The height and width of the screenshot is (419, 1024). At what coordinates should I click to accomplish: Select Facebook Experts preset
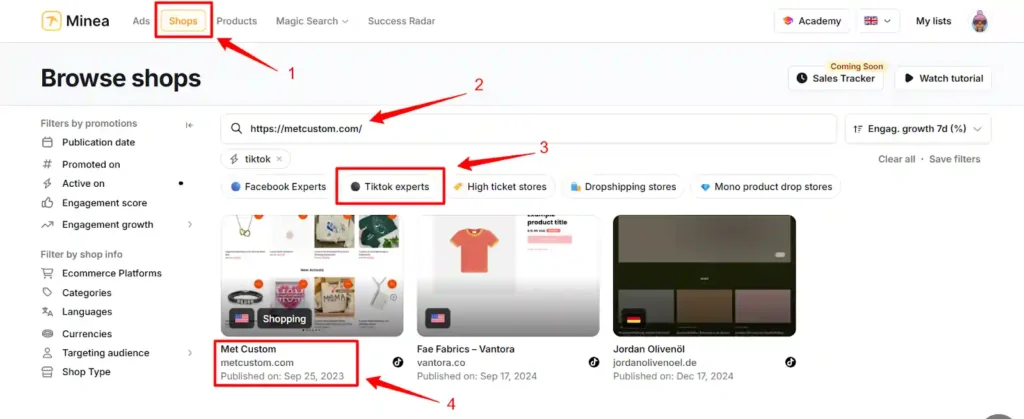278,187
